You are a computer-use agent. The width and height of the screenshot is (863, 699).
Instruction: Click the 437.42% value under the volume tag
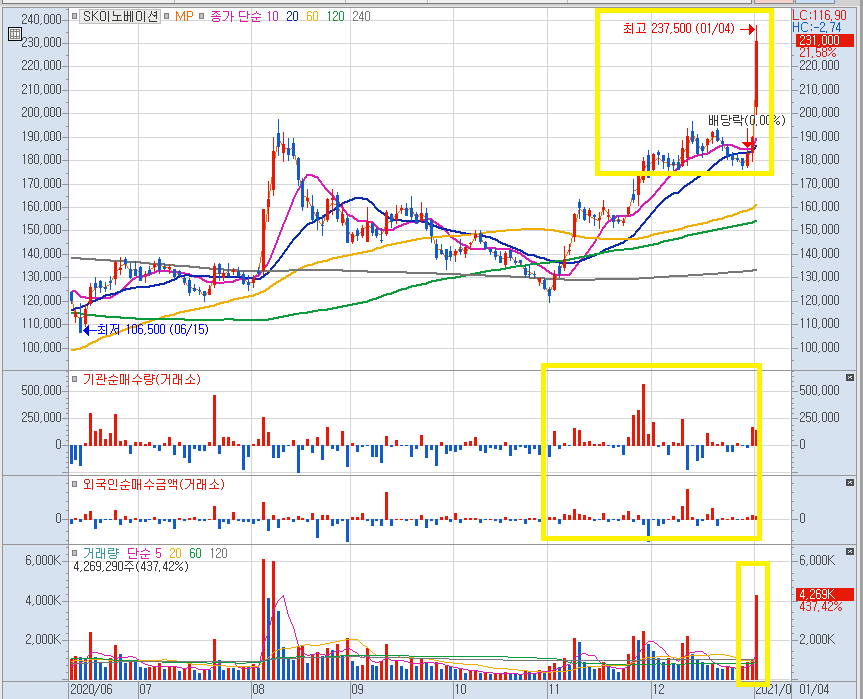click(821, 607)
